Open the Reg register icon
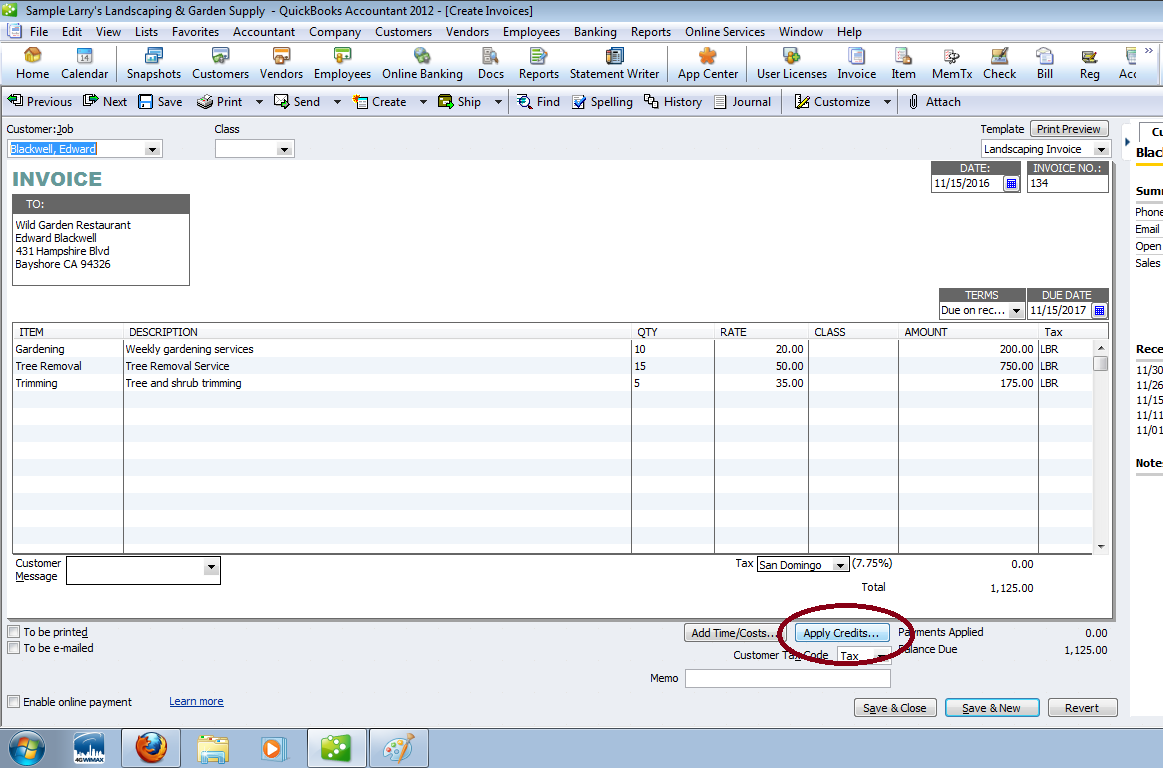1163x768 pixels. click(1089, 64)
